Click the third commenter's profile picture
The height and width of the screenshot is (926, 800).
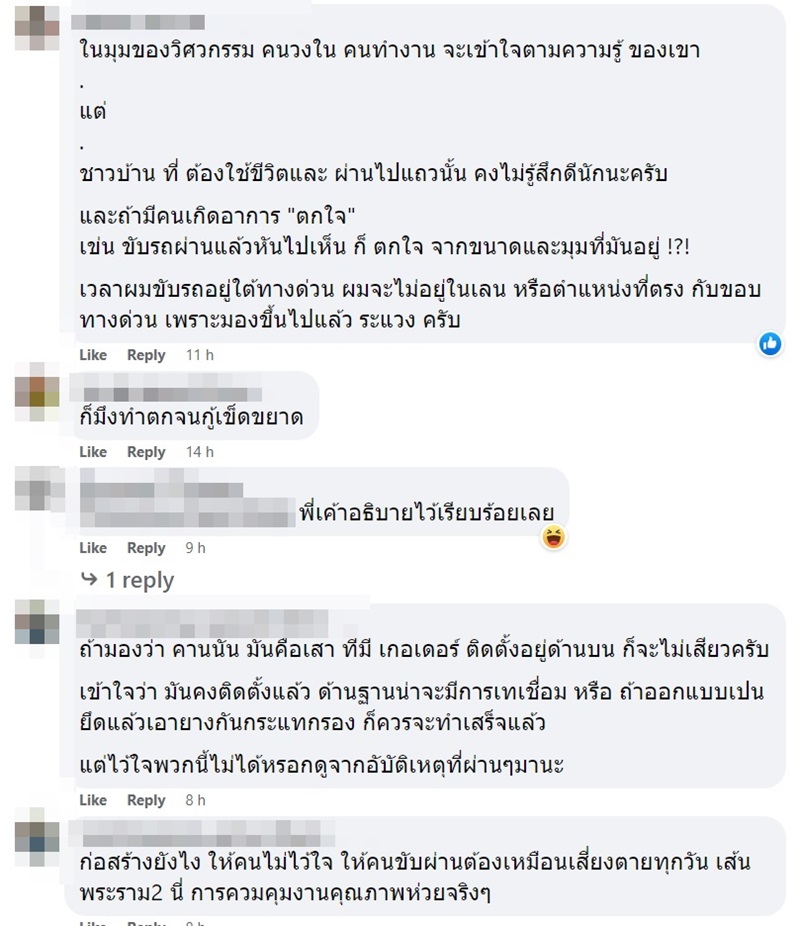pyautogui.click(x=34, y=496)
